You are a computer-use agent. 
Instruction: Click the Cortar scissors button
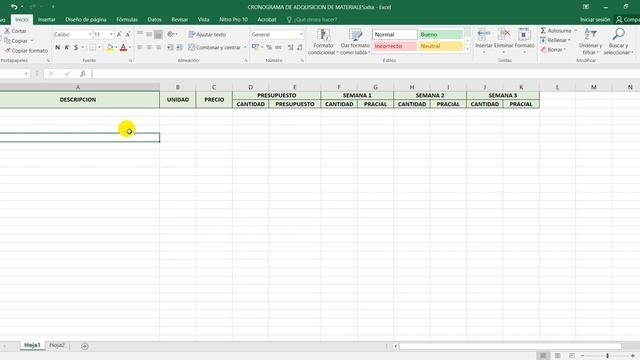click(x=16, y=31)
